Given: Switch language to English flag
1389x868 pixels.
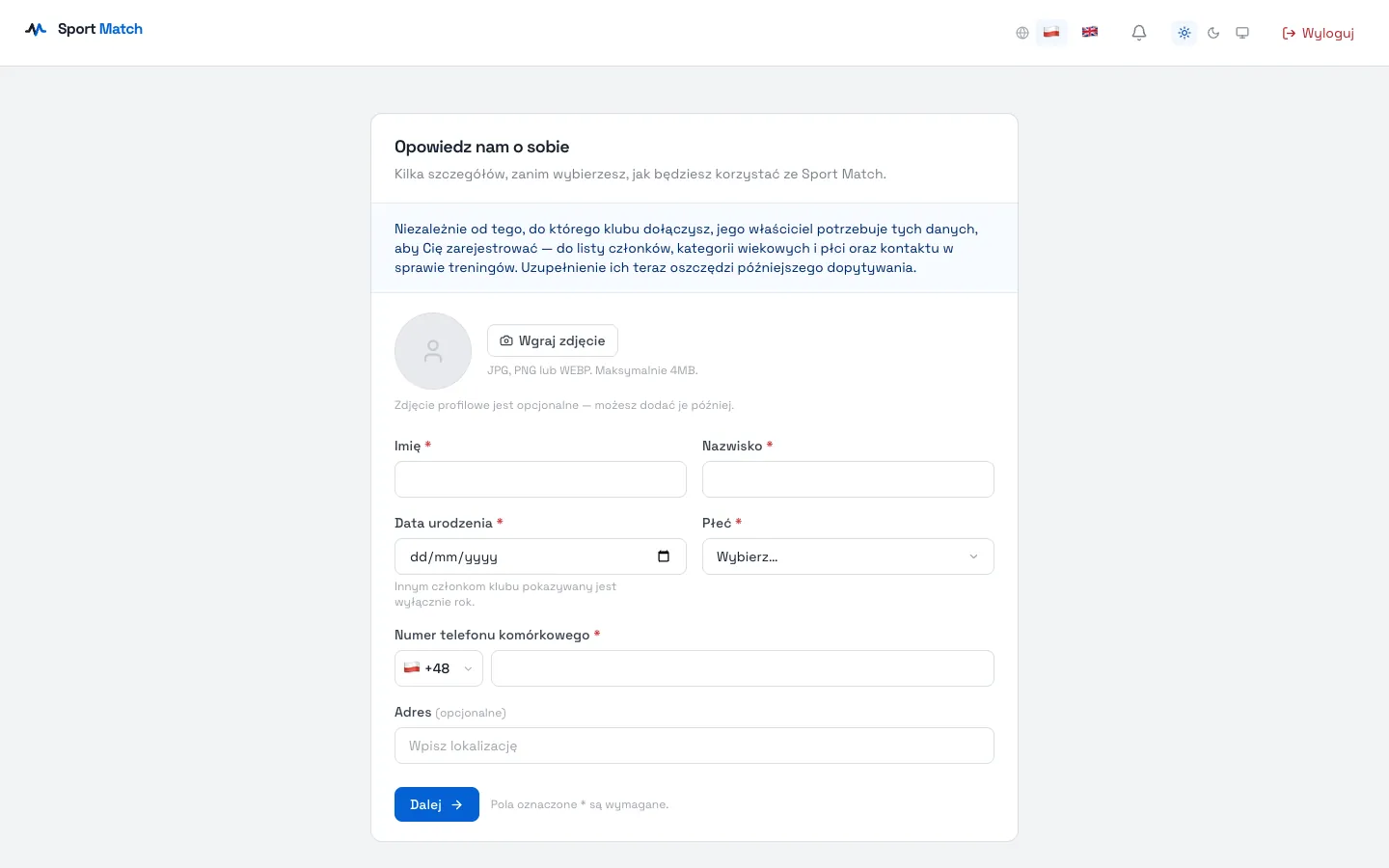Looking at the screenshot, I should click(1090, 32).
